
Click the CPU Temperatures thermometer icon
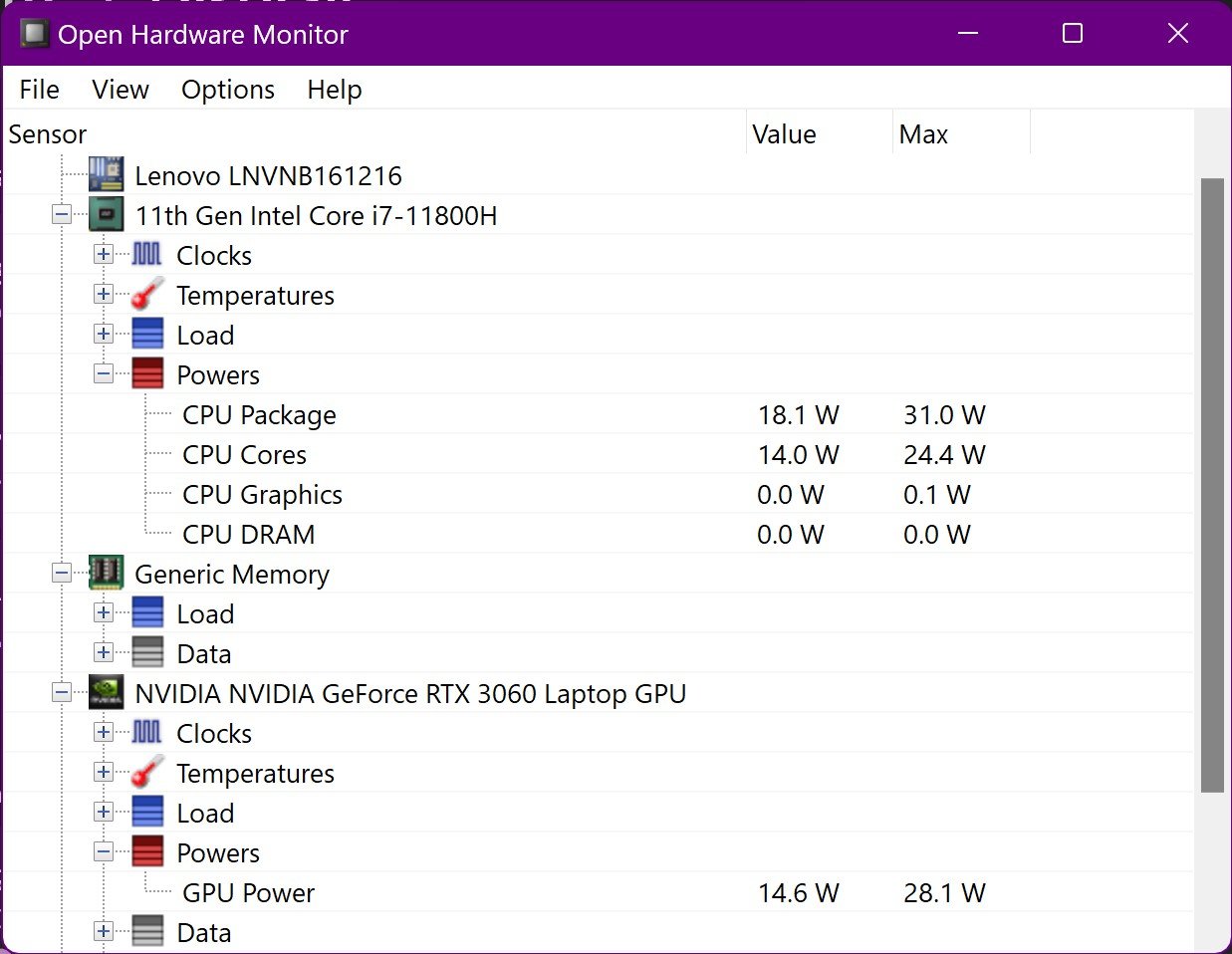point(147,294)
